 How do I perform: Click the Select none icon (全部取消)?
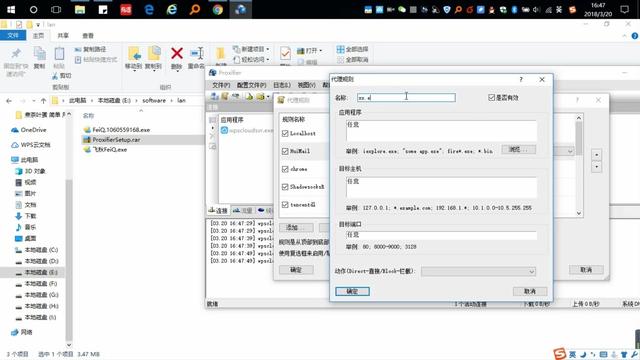click(340, 60)
